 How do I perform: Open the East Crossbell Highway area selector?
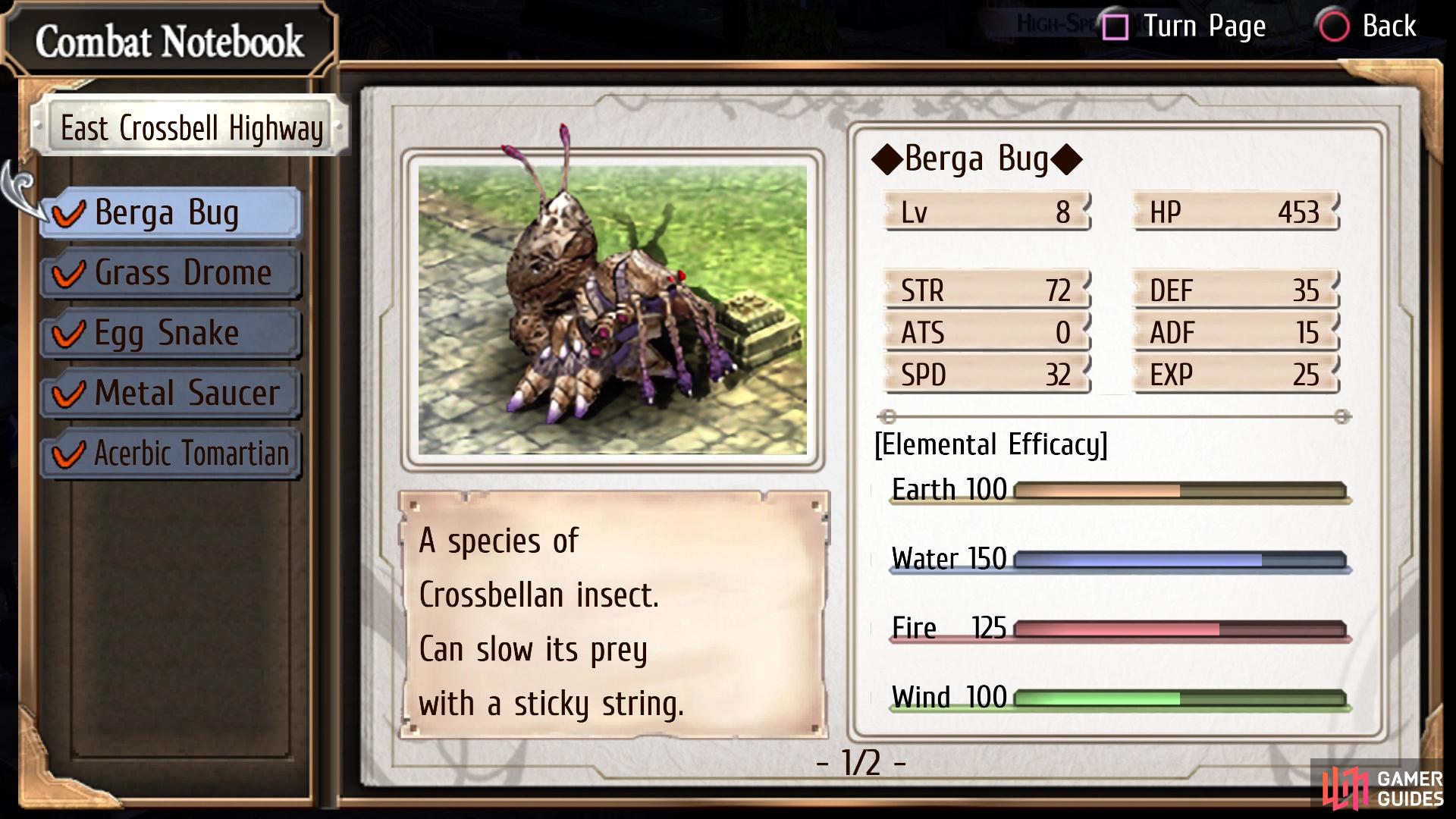[x=191, y=127]
